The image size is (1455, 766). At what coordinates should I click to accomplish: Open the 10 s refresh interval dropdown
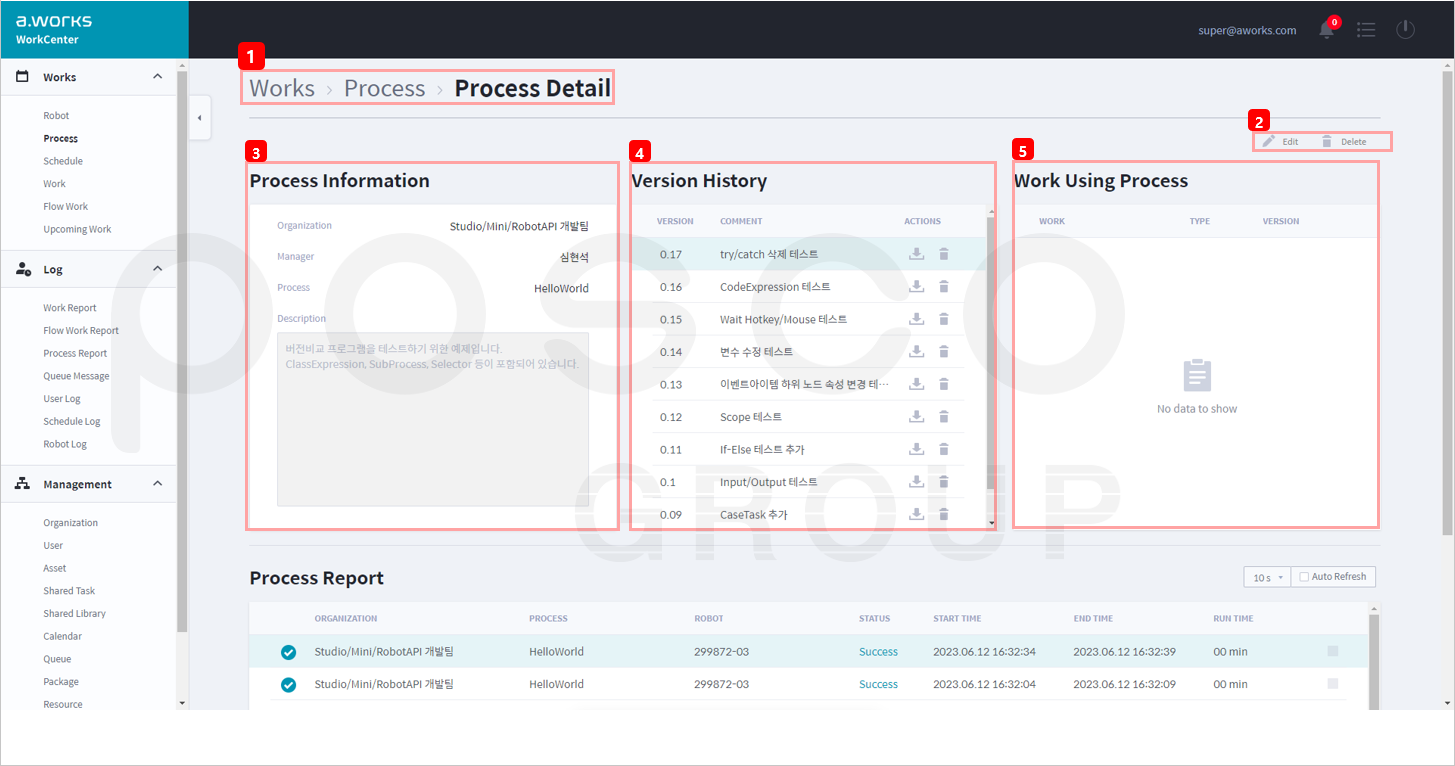pos(1268,577)
